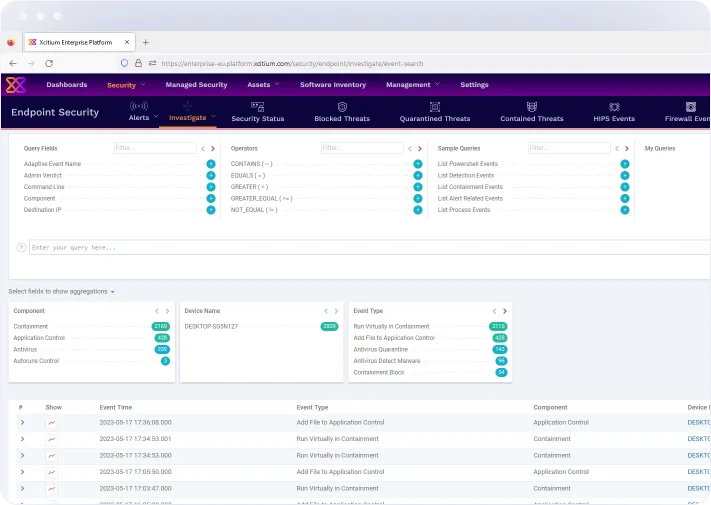711x505 pixels.
Task: Open Quarantined Threats page
Action: pyautogui.click(x=435, y=112)
